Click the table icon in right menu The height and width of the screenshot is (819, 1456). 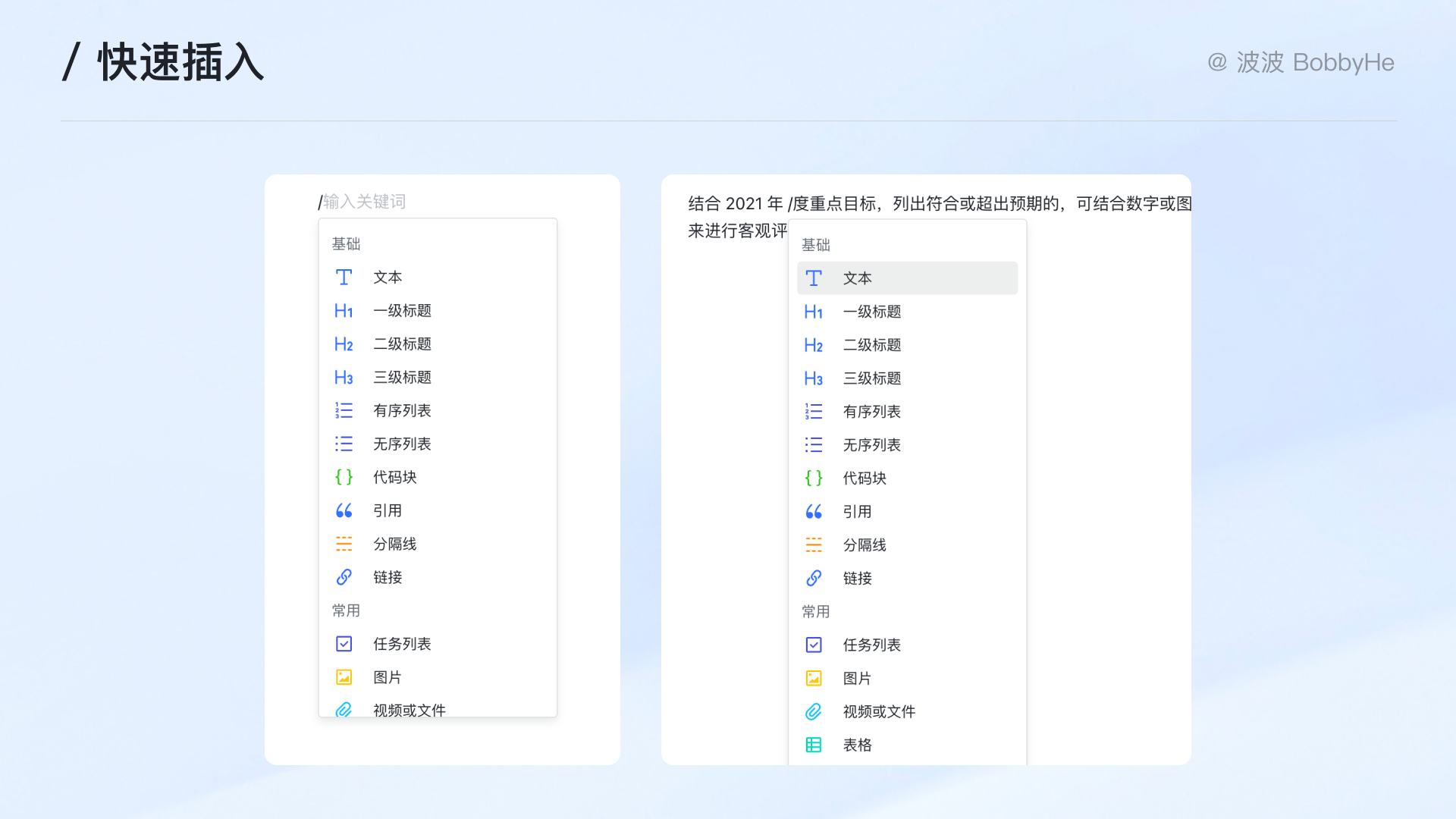(x=814, y=745)
